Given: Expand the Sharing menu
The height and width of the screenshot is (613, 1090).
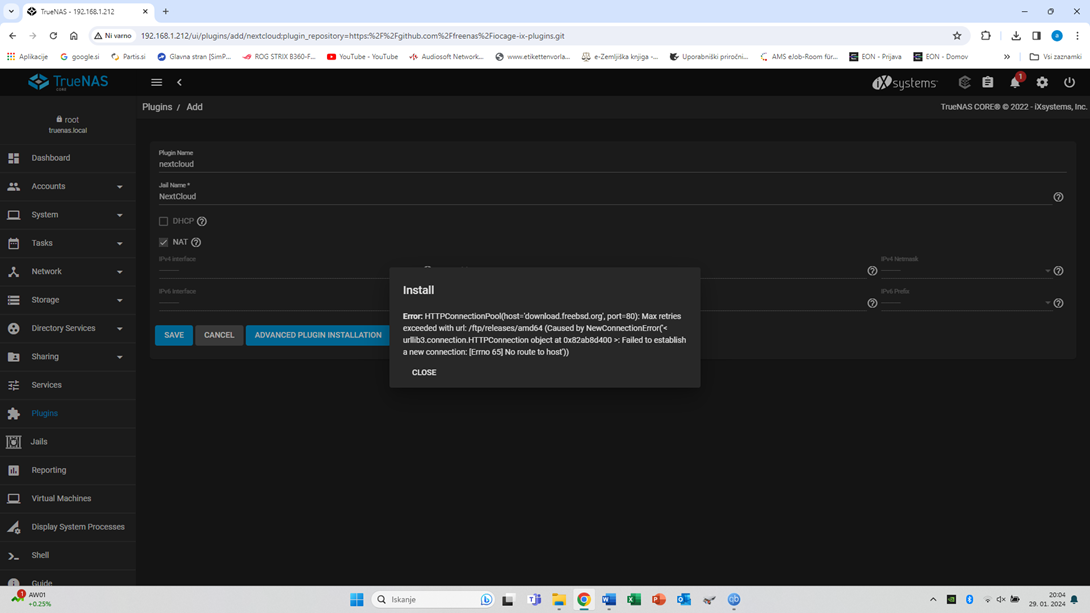Looking at the screenshot, I should 67,357.
